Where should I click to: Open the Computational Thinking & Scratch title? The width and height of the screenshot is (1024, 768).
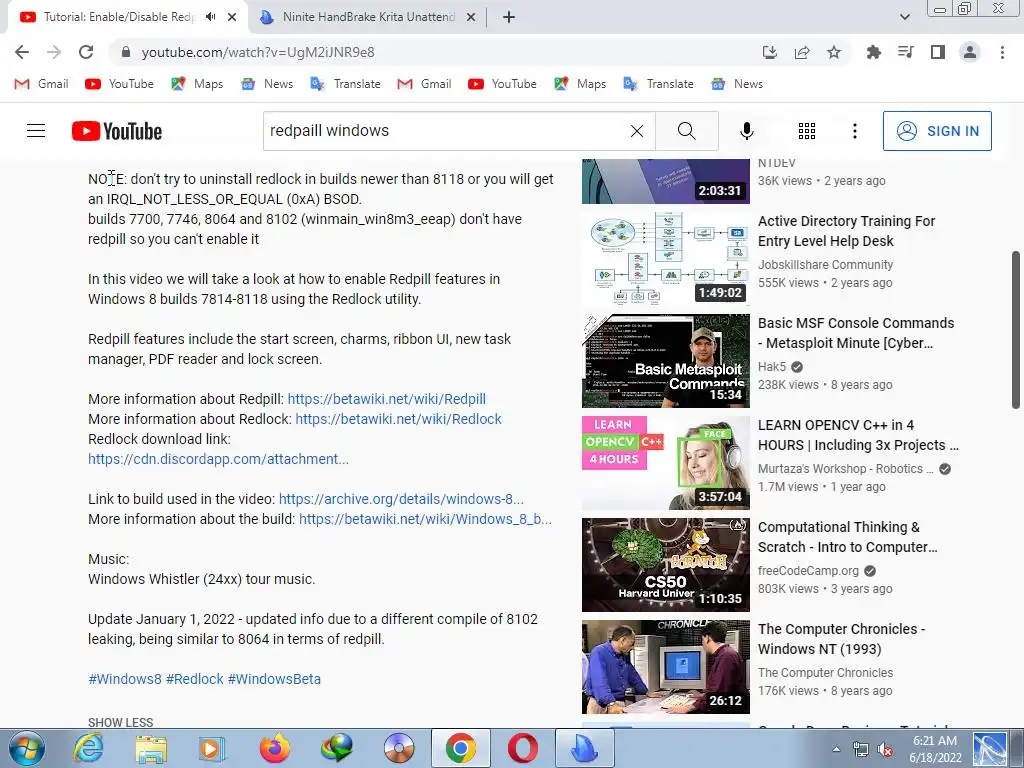848,537
